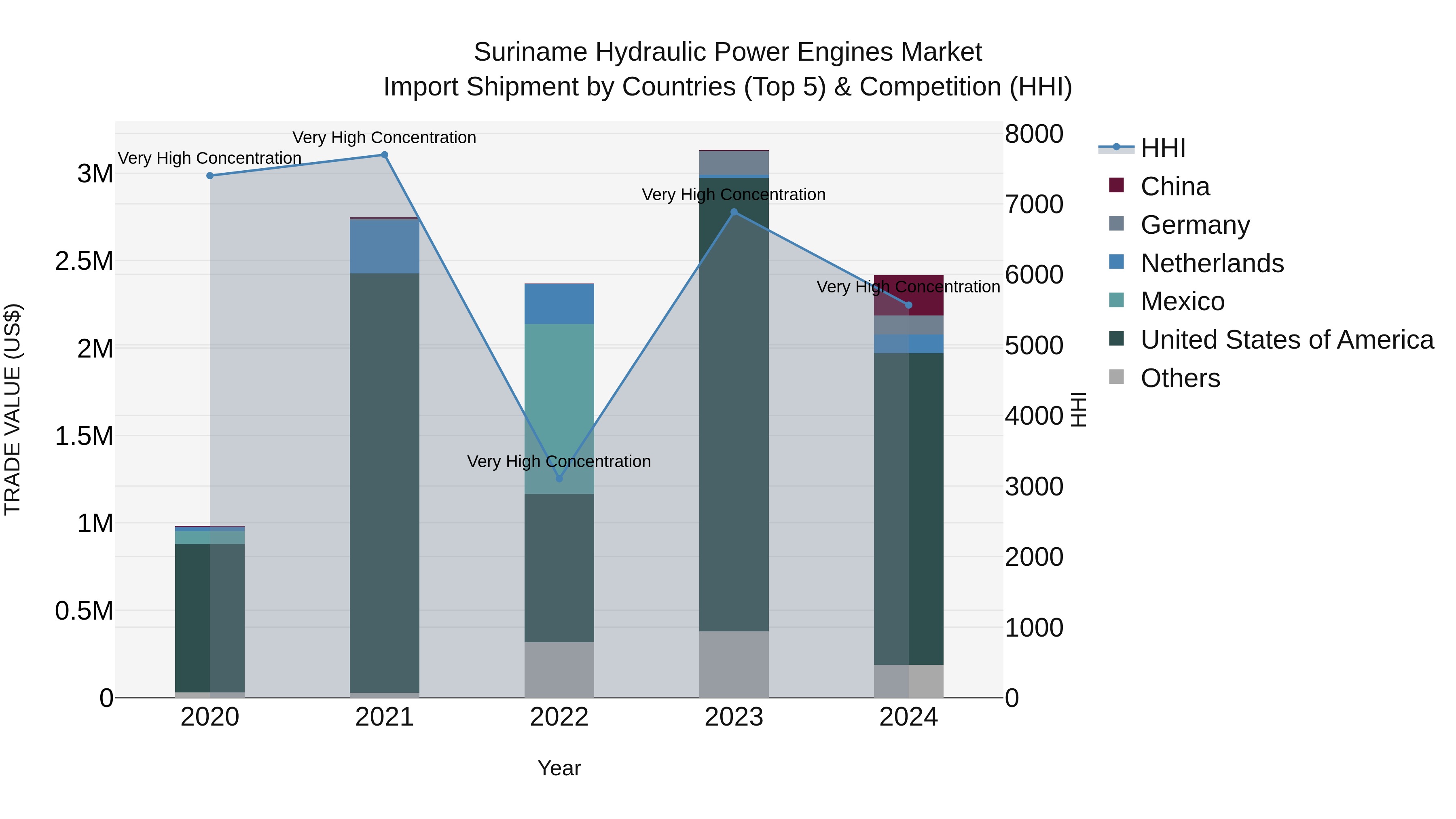Click the HHI line marker for 2022
Screen dimensions: 1456x819
pyautogui.click(x=560, y=479)
